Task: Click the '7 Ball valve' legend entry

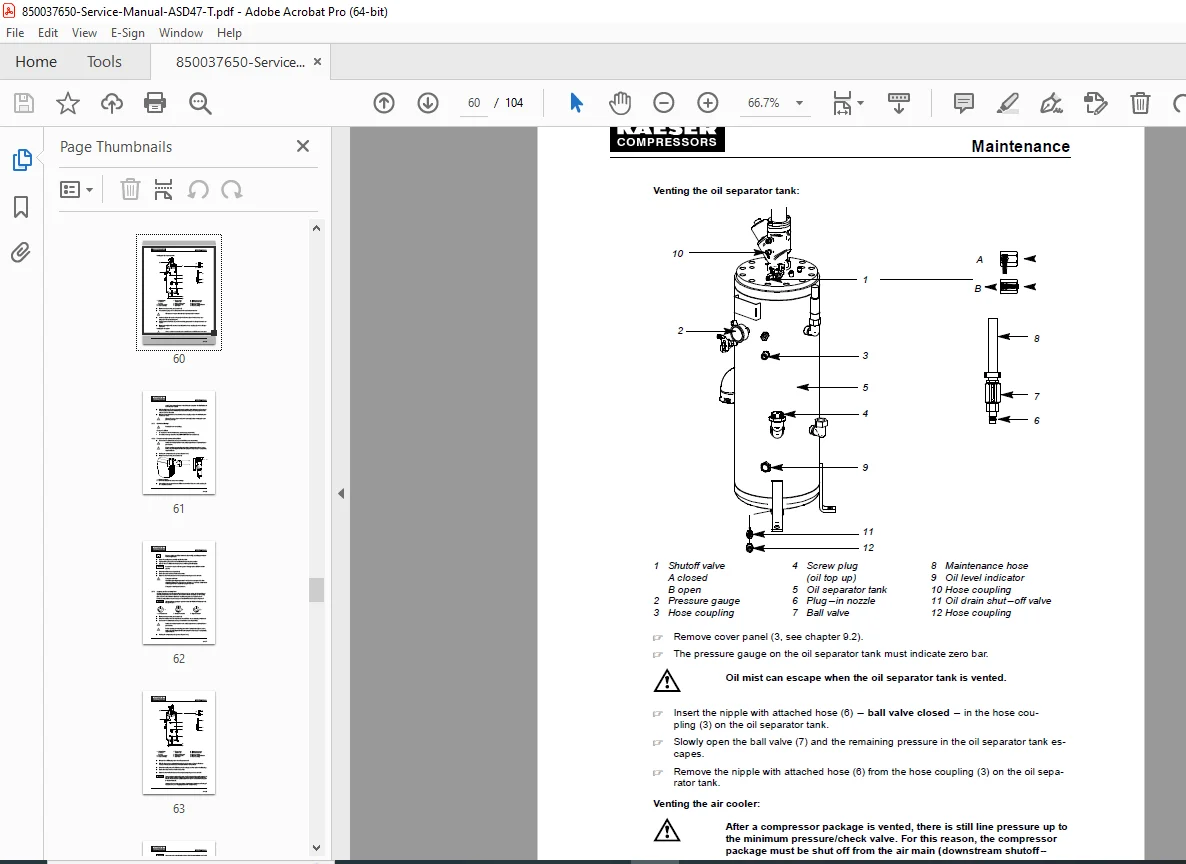Action: tap(821, 613)
